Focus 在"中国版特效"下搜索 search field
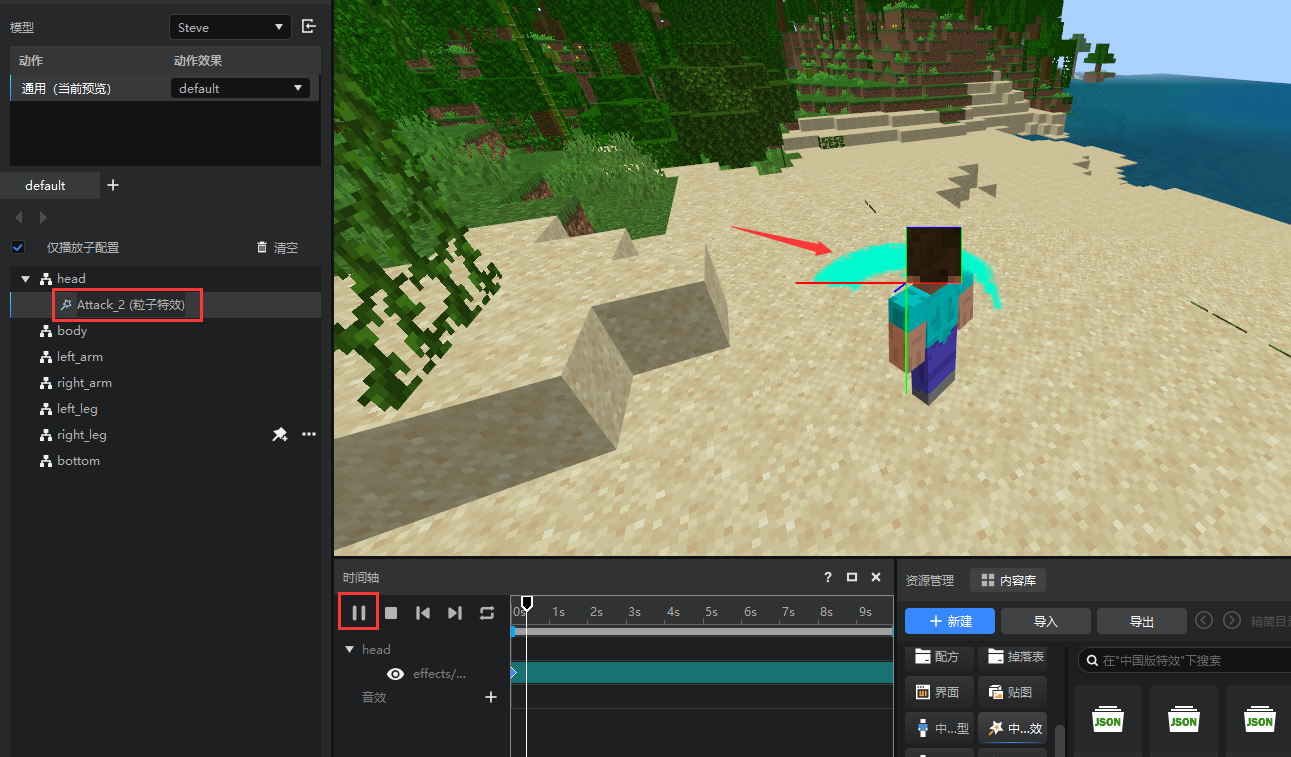 (x=1185, y=660)
